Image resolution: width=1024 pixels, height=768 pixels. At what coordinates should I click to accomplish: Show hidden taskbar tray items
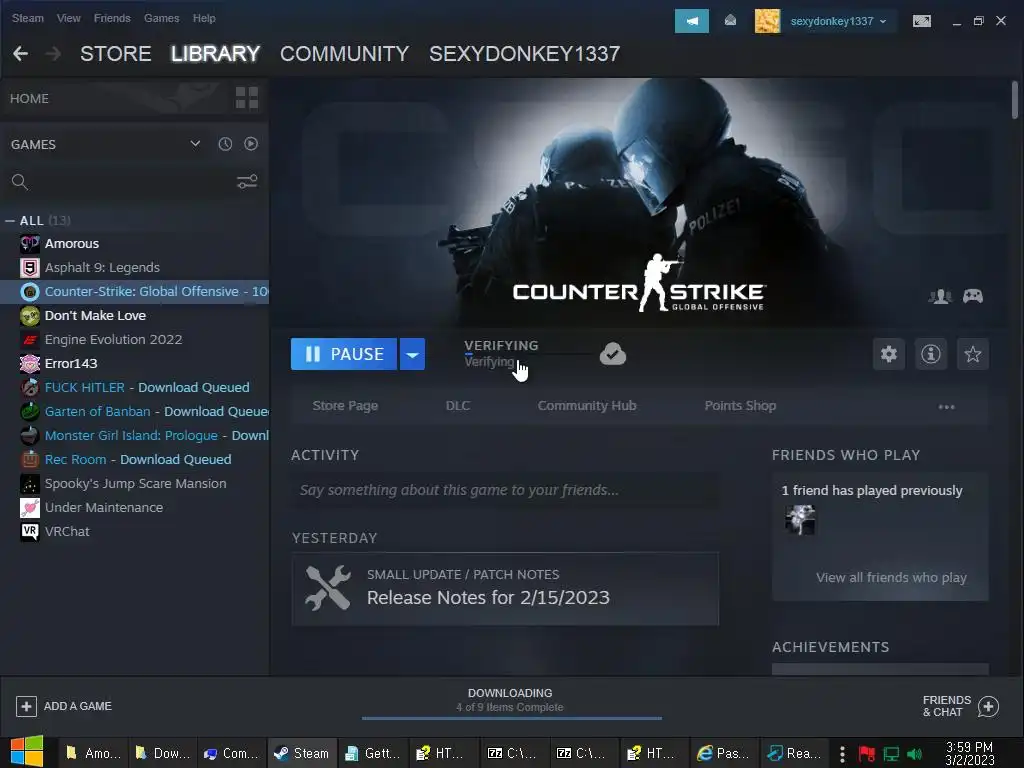point(842,754)
